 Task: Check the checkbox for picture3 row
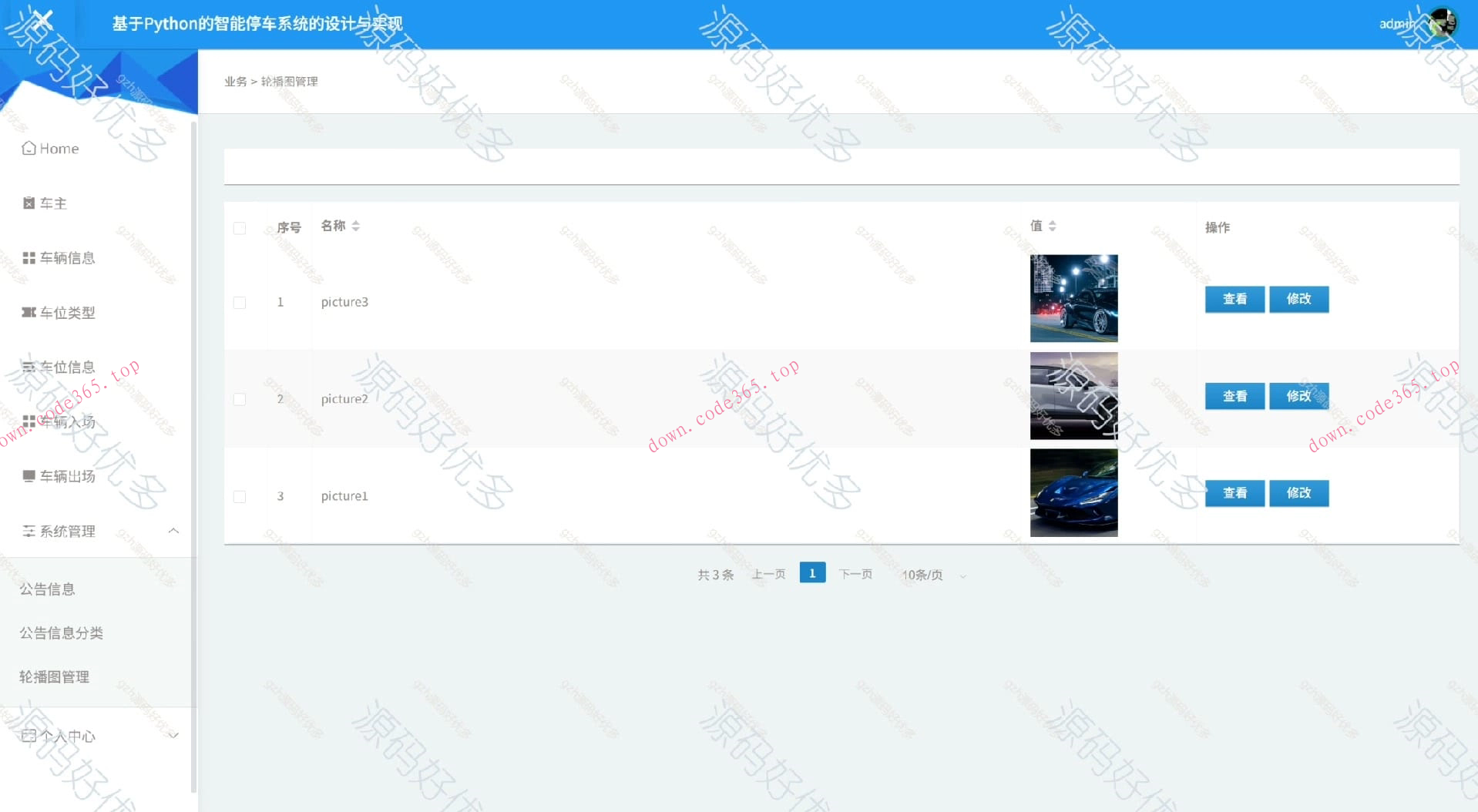[x=240, y=303]
